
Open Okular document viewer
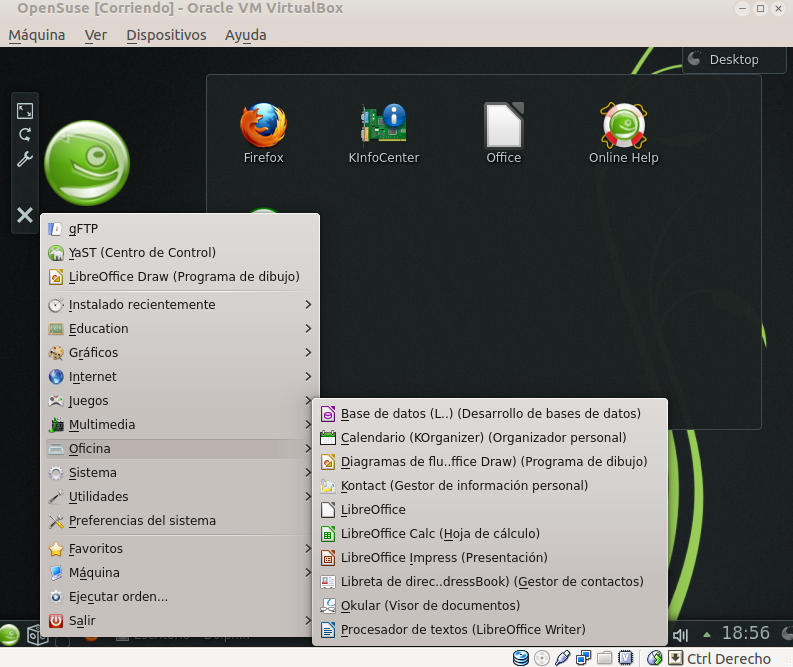(430, 605)
